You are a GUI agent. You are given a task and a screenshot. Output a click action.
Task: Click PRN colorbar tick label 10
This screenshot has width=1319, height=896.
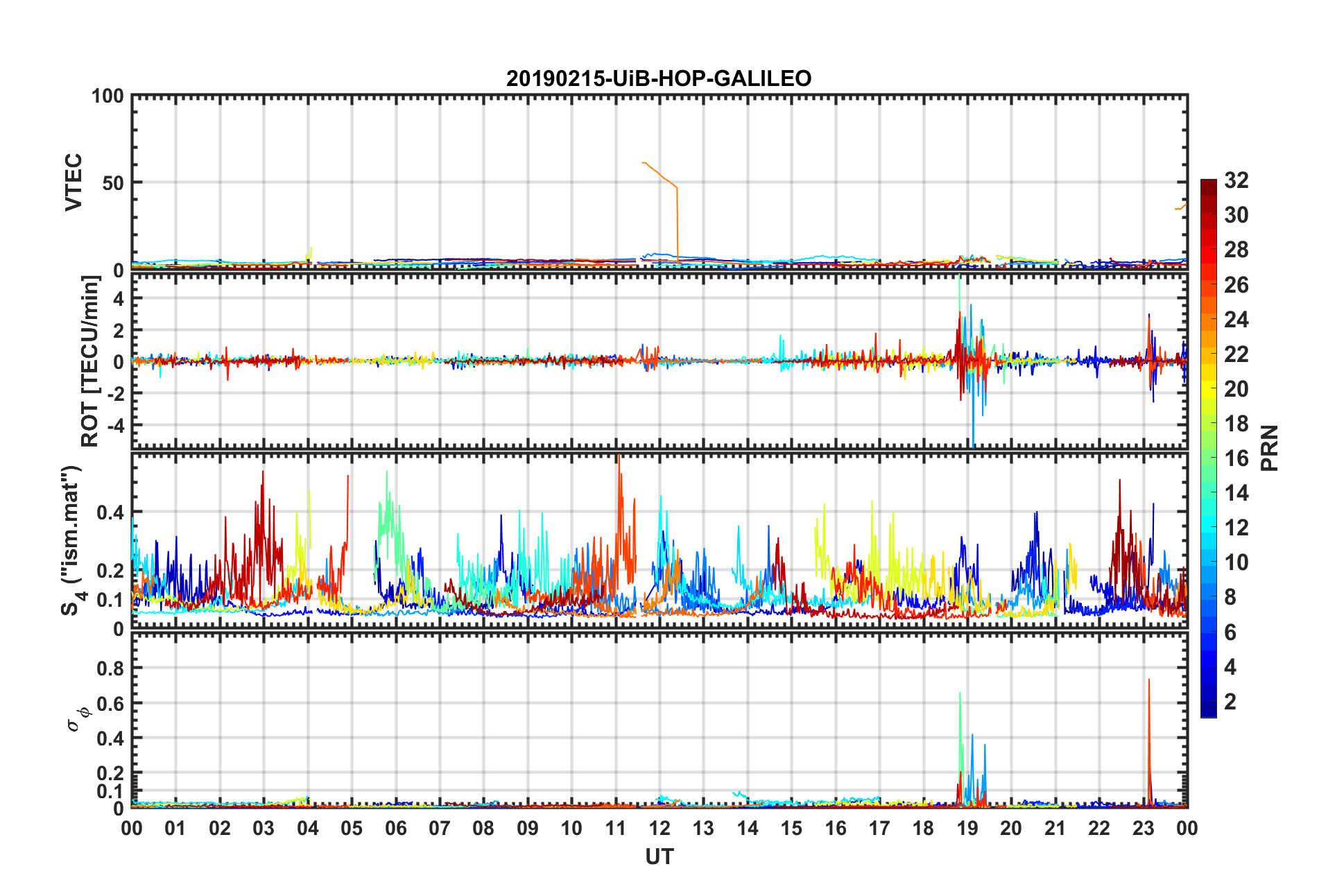(x=1236, y=562)
